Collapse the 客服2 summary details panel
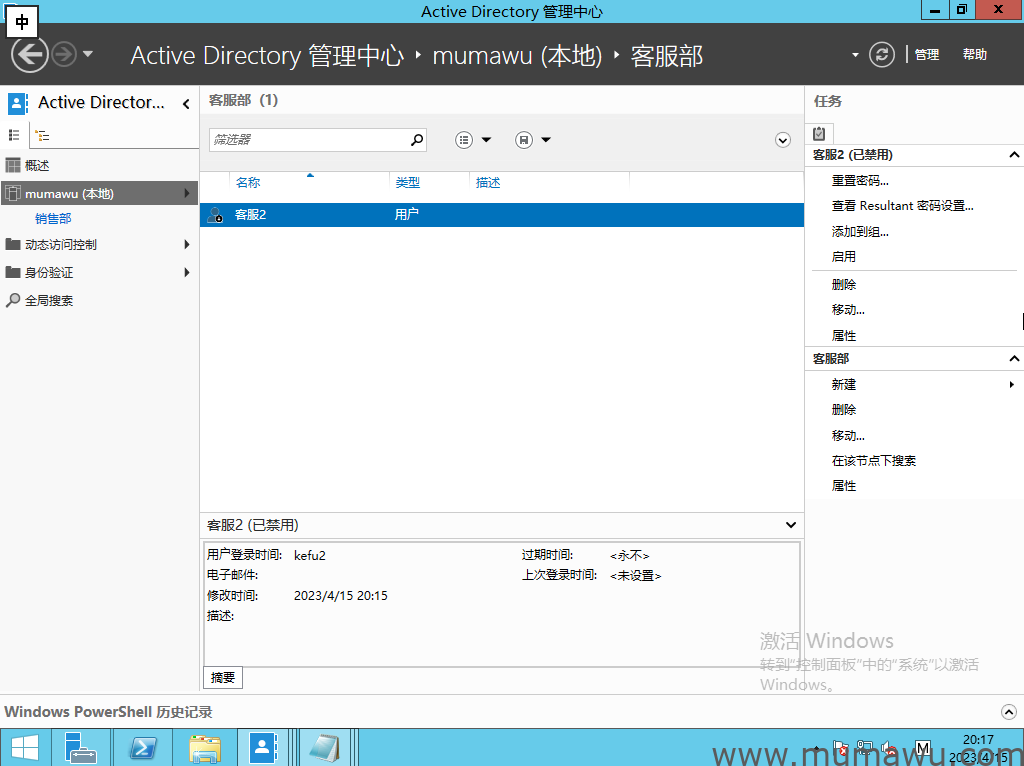 point(790,524)
